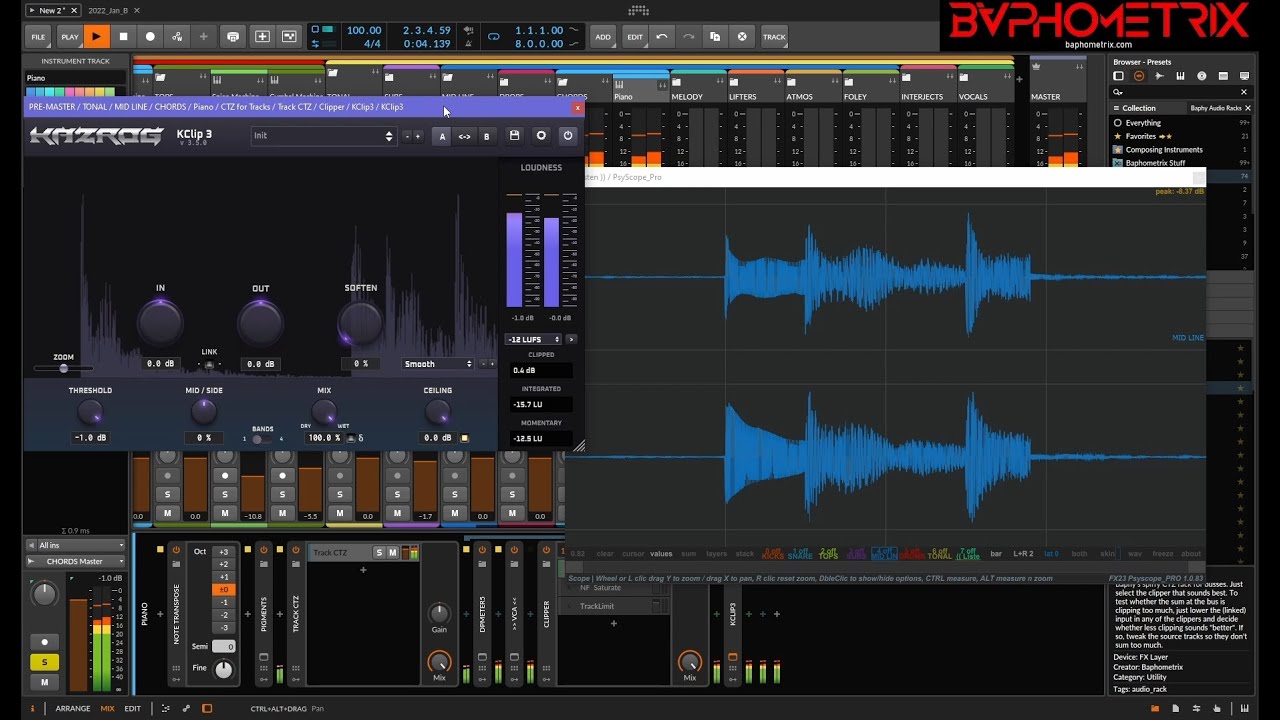
Task: Select the +3 octave transpose button
Action: [224, 552]
